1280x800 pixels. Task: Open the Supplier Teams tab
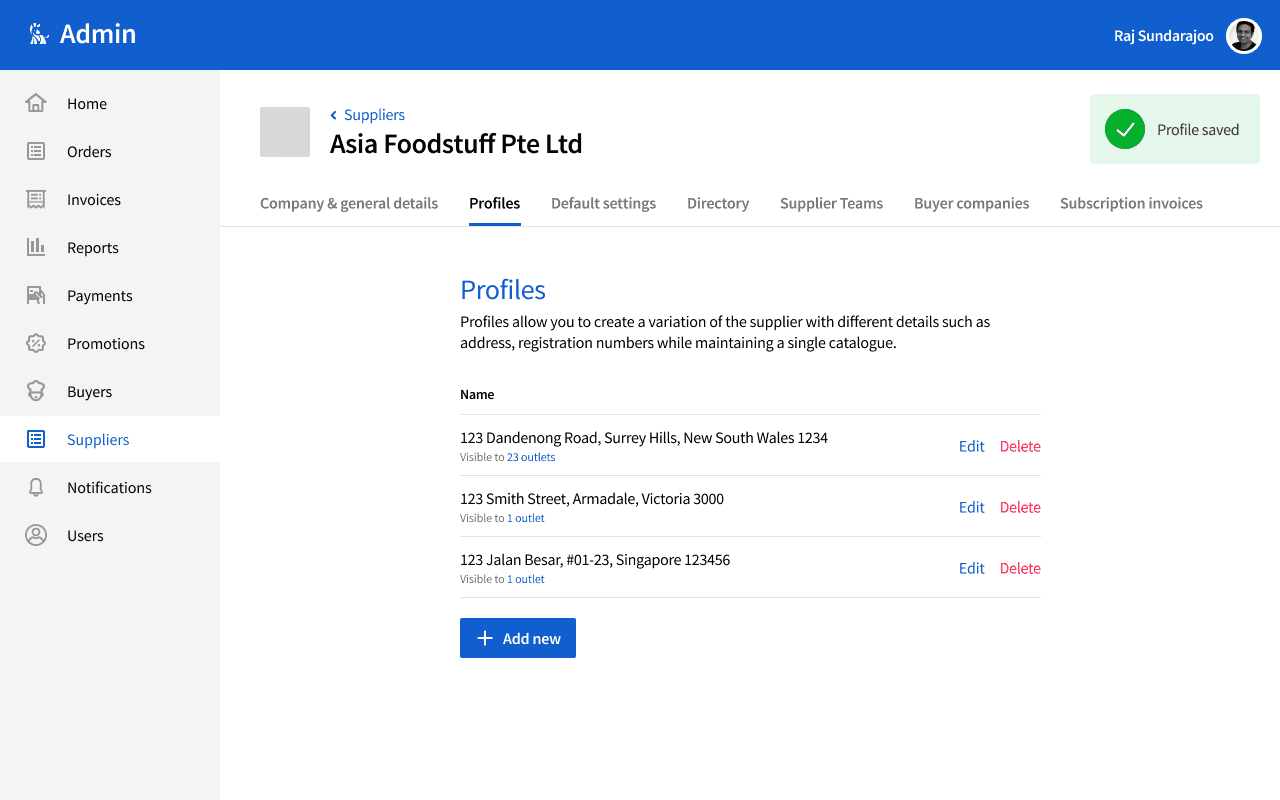pyautogui.click(x=831, y=203)
